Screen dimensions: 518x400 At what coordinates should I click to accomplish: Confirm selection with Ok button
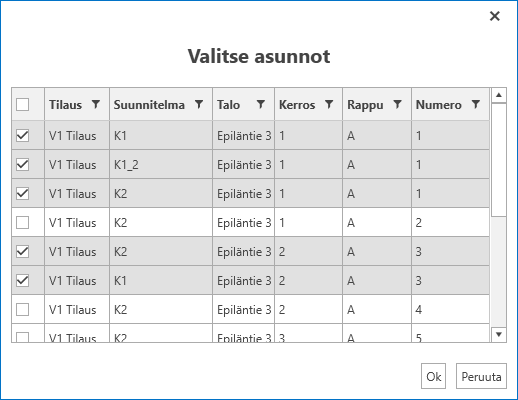[433, 376]
